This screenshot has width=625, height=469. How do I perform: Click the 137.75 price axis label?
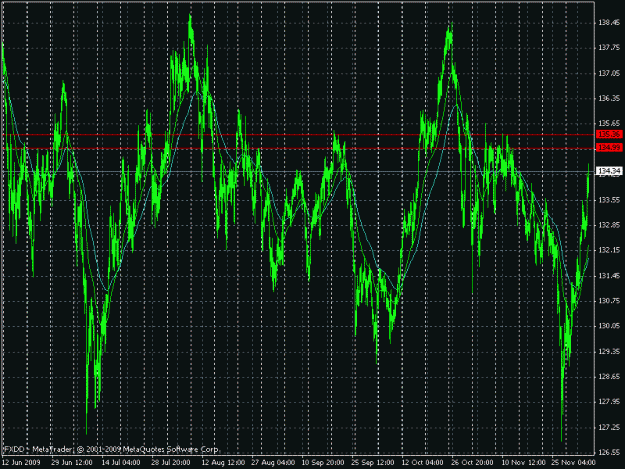pos(609,48)
